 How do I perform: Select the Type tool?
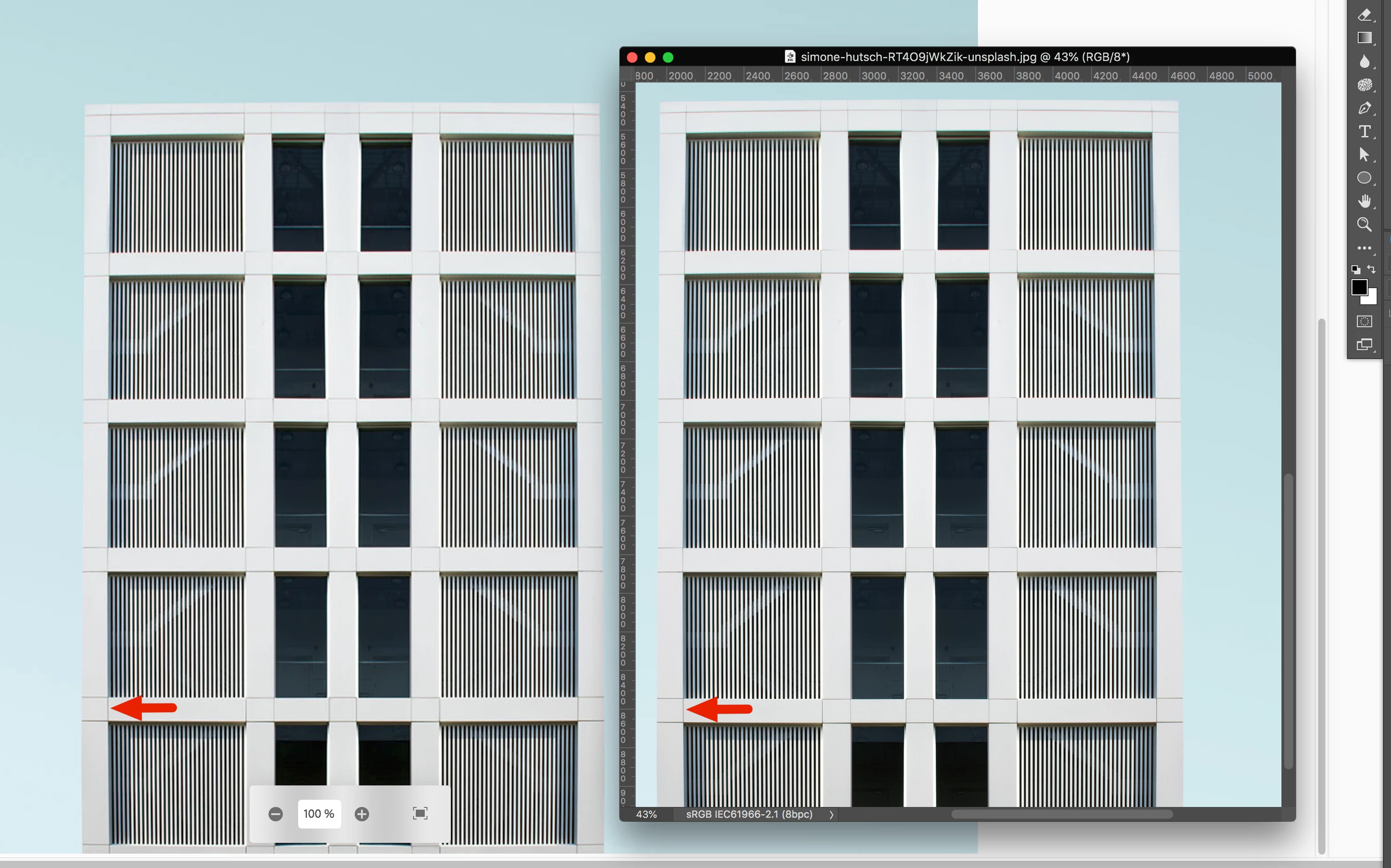[1365, 132]
